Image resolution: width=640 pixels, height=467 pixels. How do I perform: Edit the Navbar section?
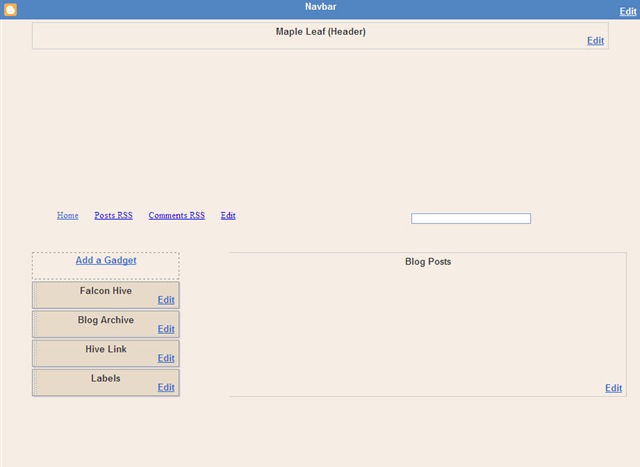point(628,11)
